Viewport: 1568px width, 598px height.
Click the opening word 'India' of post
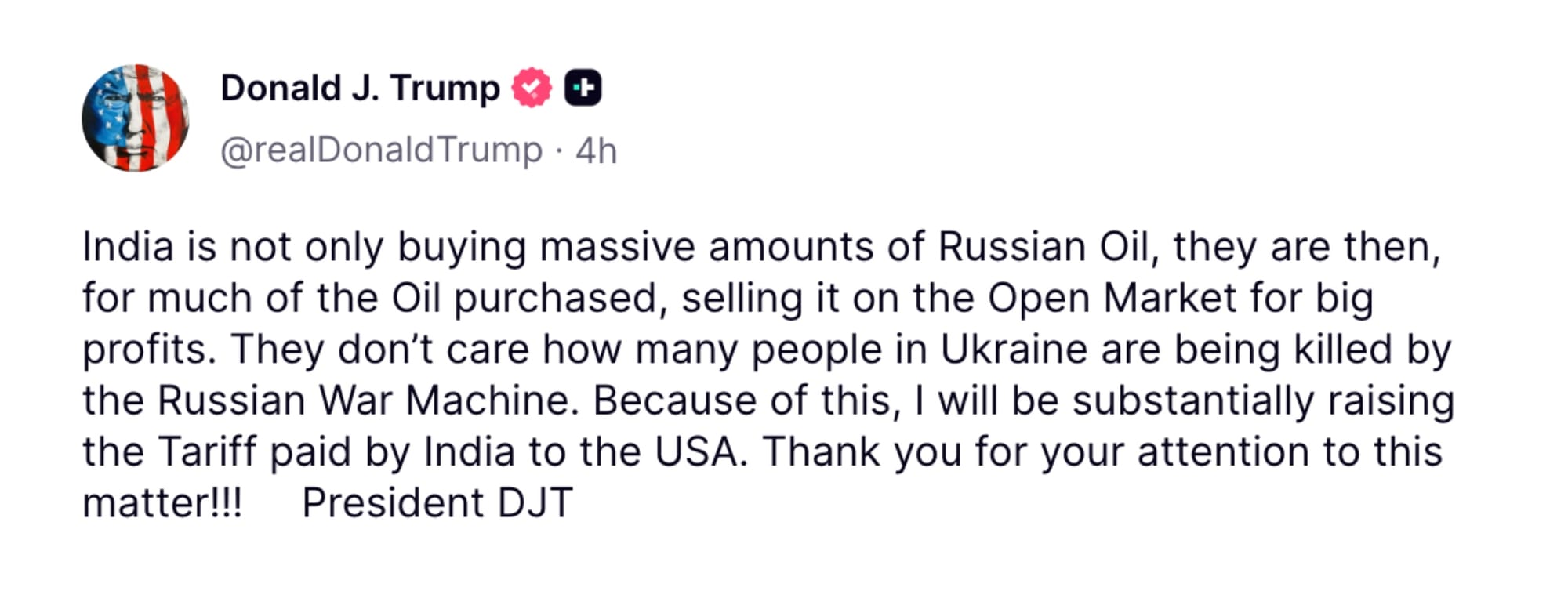coord(128,247)
